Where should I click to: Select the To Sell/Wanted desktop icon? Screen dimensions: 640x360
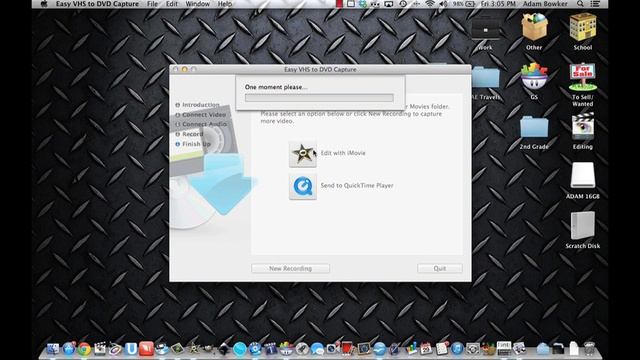click(x=582, y=84)
